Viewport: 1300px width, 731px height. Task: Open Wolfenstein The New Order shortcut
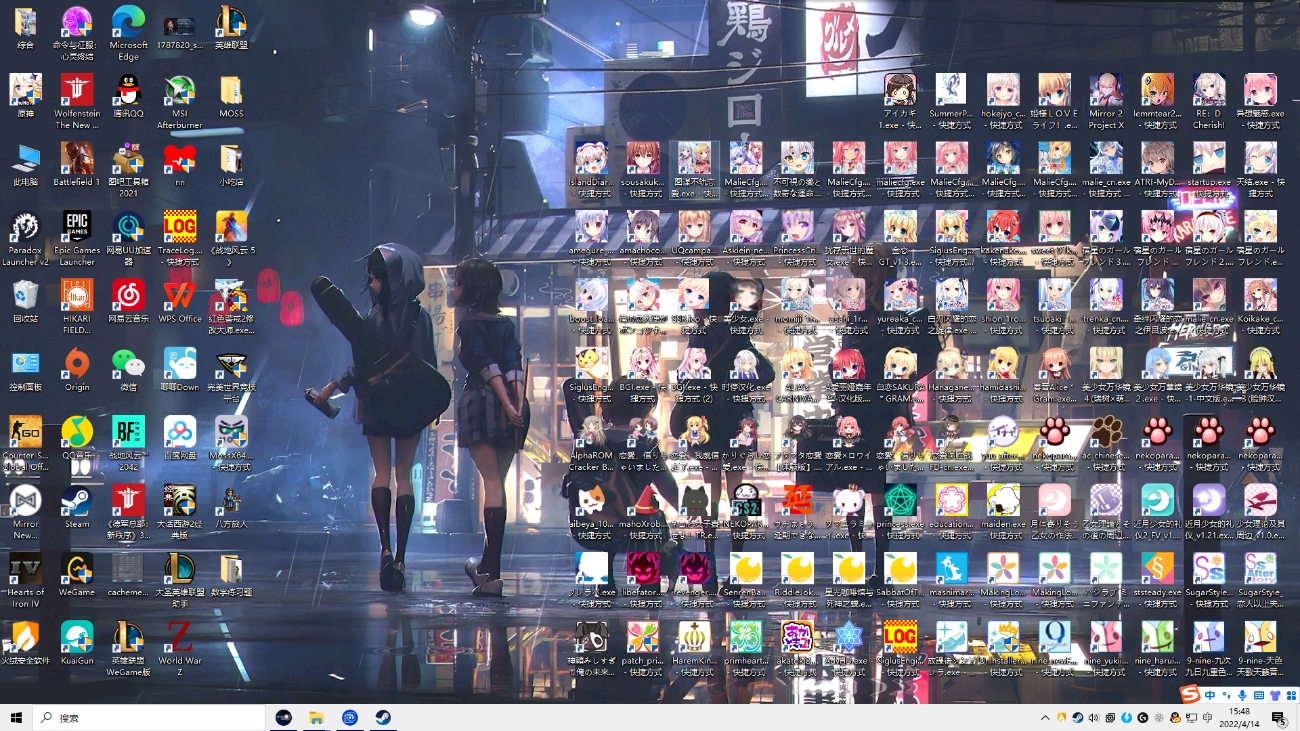click(77, 102)
